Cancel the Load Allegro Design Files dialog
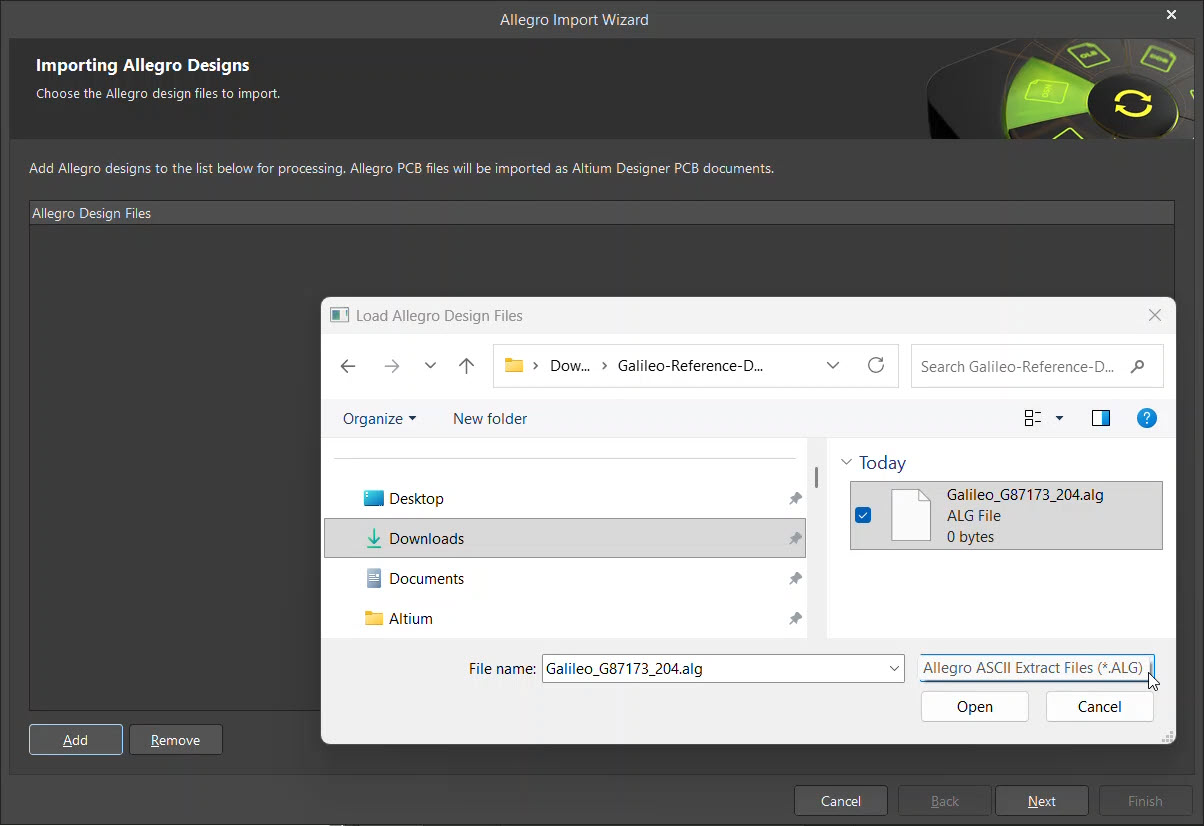The height and width of the screenshot is (826, 1204). click(1099, 706)
